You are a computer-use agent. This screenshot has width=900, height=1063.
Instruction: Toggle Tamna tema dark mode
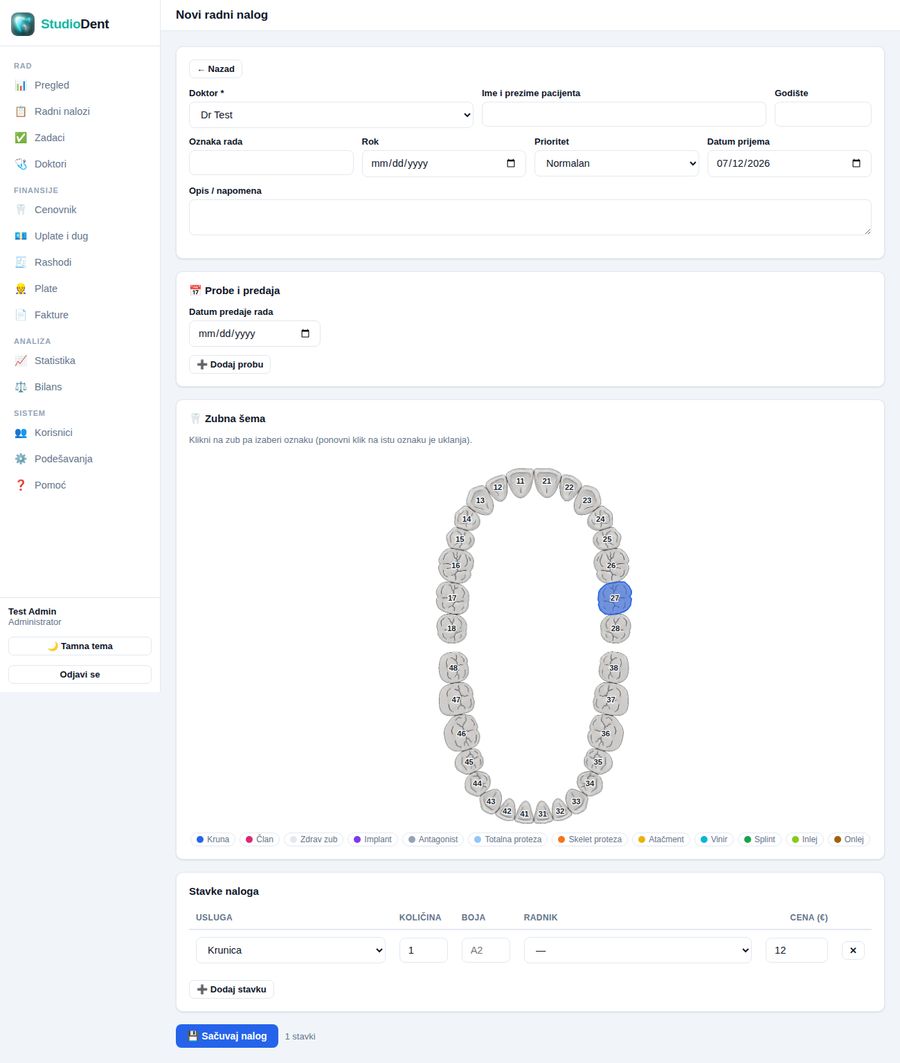(x=80, y=646)
